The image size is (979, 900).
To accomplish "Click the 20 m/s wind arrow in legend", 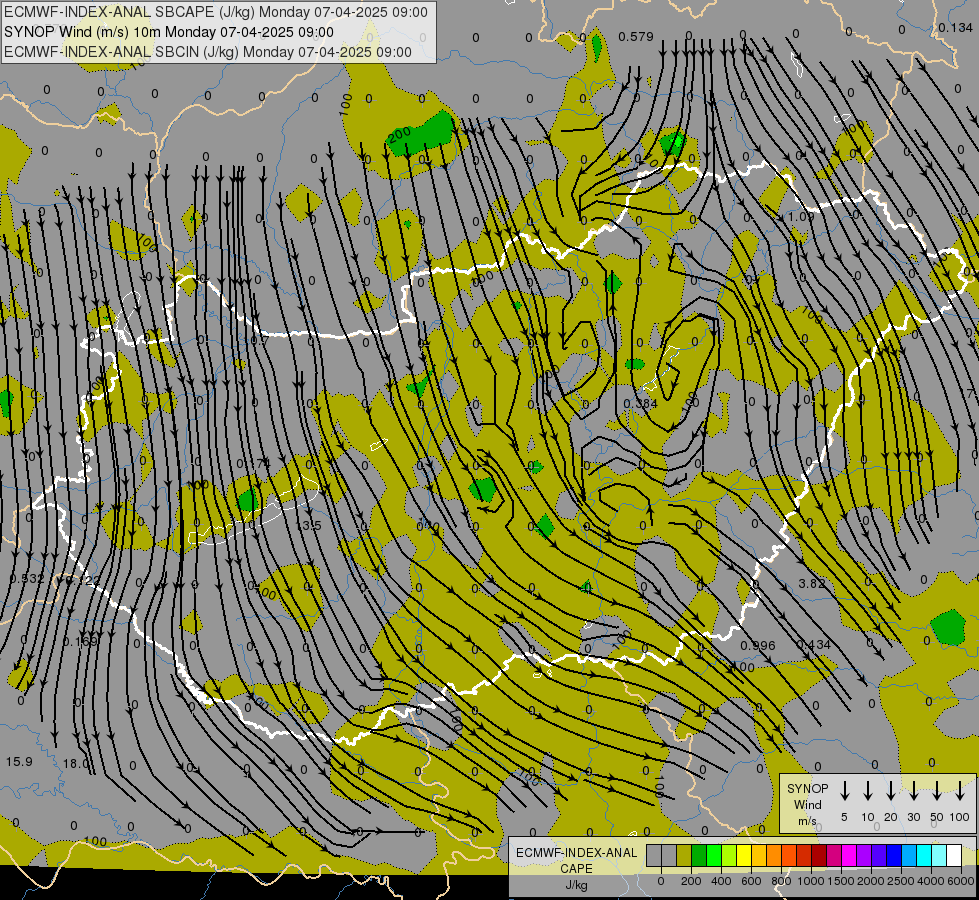I will [x=890, y=791].
